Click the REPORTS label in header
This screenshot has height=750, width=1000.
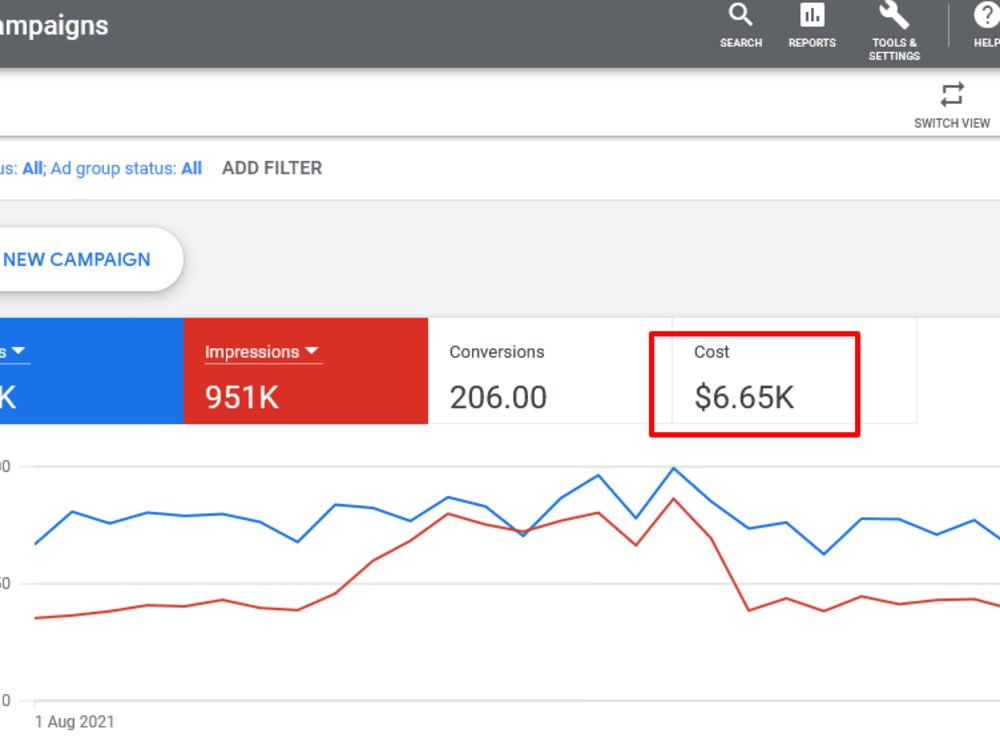point(812,43)
